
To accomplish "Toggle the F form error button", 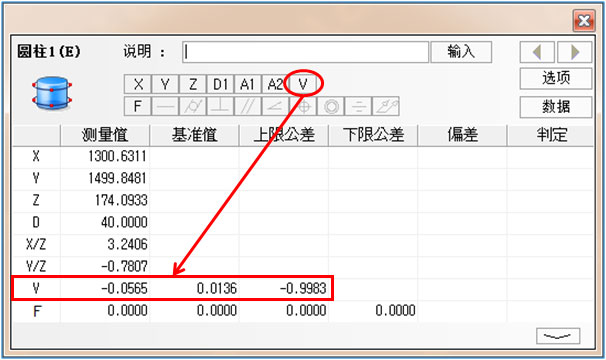I will tap(138, 106).
